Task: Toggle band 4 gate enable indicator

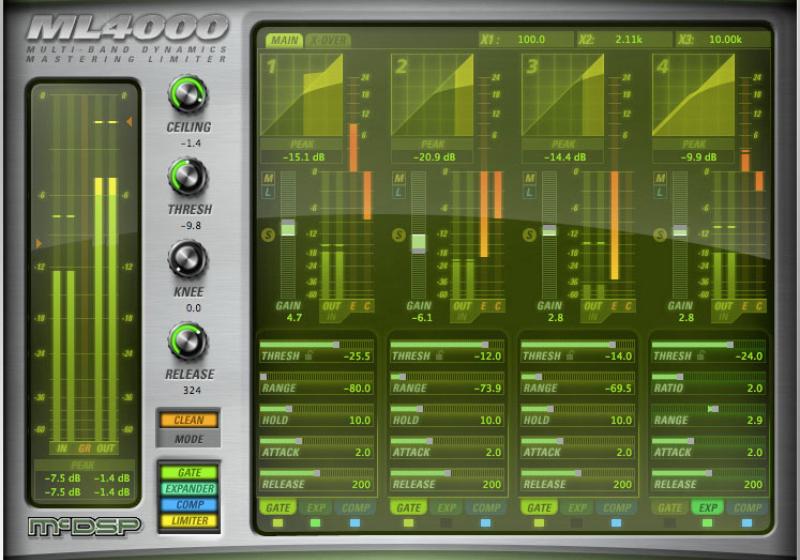Action: (670, 523)
